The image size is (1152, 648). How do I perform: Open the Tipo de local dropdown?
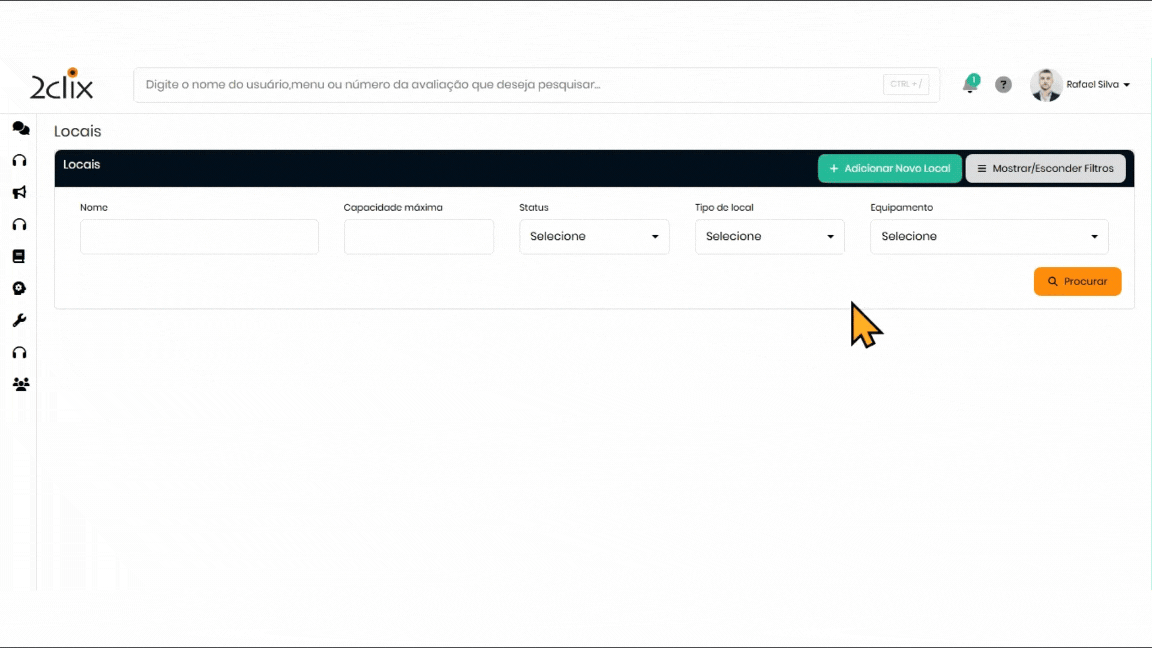pos(769,237)
